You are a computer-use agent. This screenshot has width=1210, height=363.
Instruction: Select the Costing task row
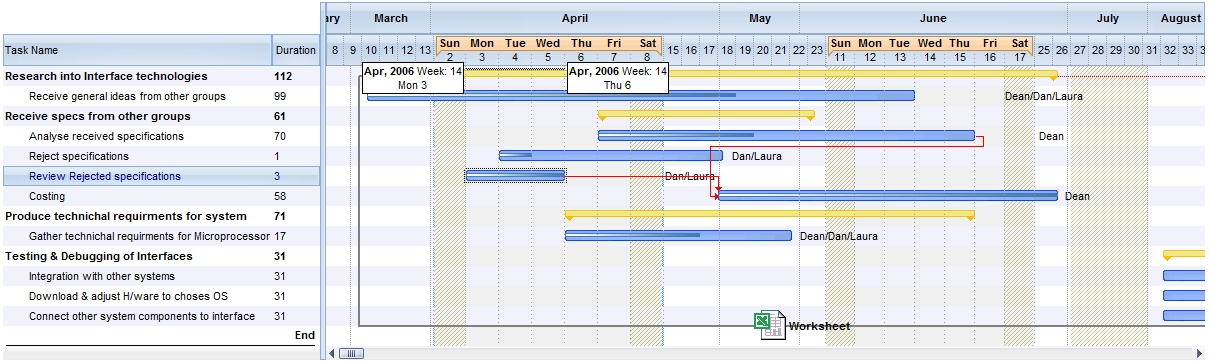tap(160, 196)
